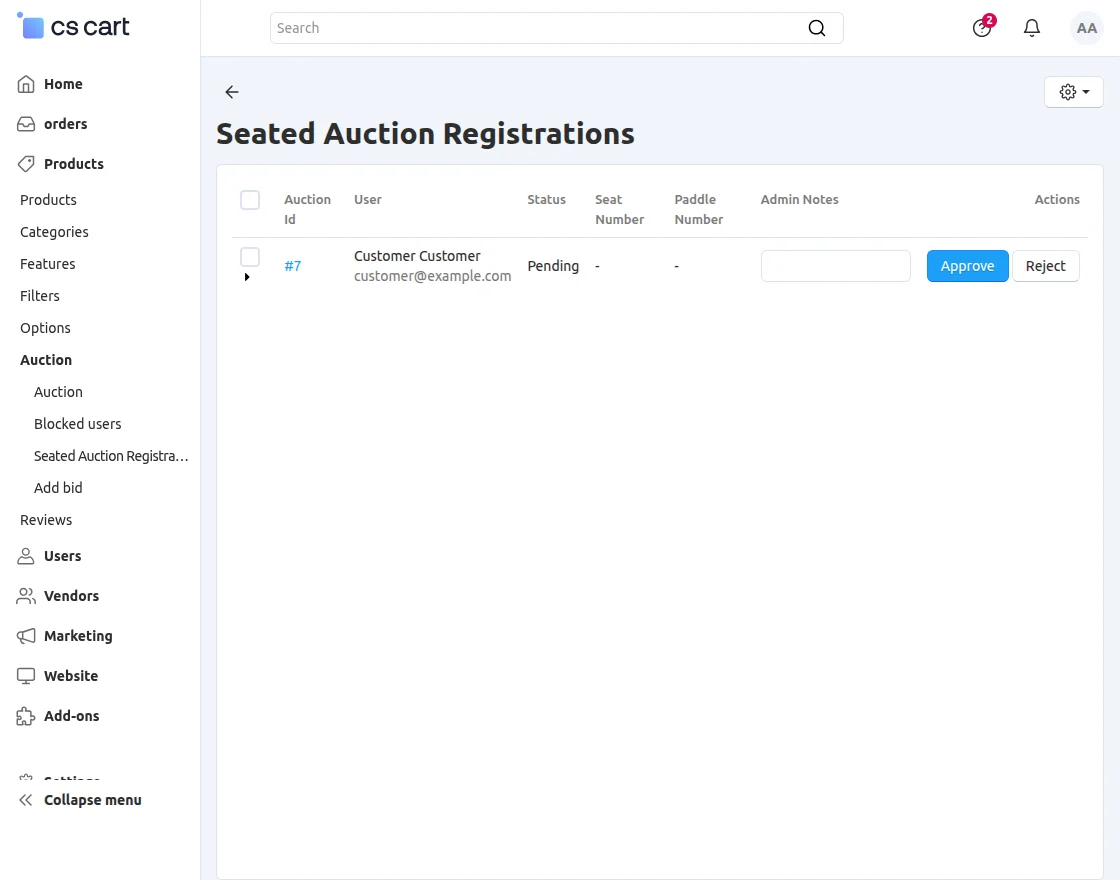Click the Users person icon
The height and width of the screenshot is (880, 1120).
pyautogui.click(x=26, y=556)
